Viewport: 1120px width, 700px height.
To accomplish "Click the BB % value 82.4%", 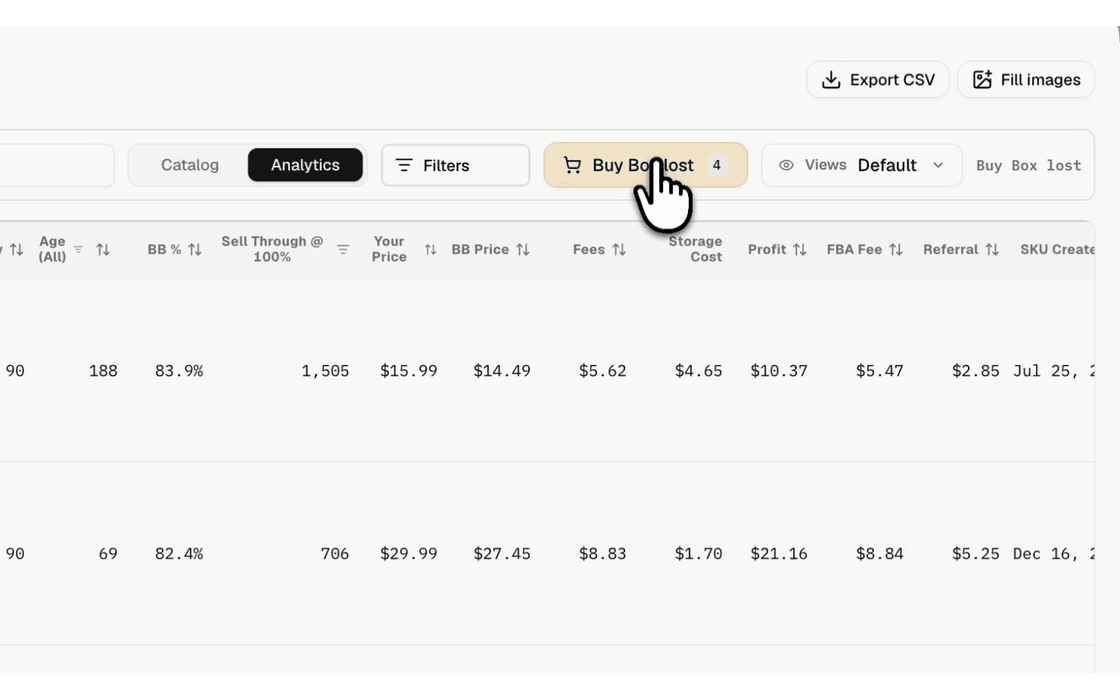I will tap(179, 554).
